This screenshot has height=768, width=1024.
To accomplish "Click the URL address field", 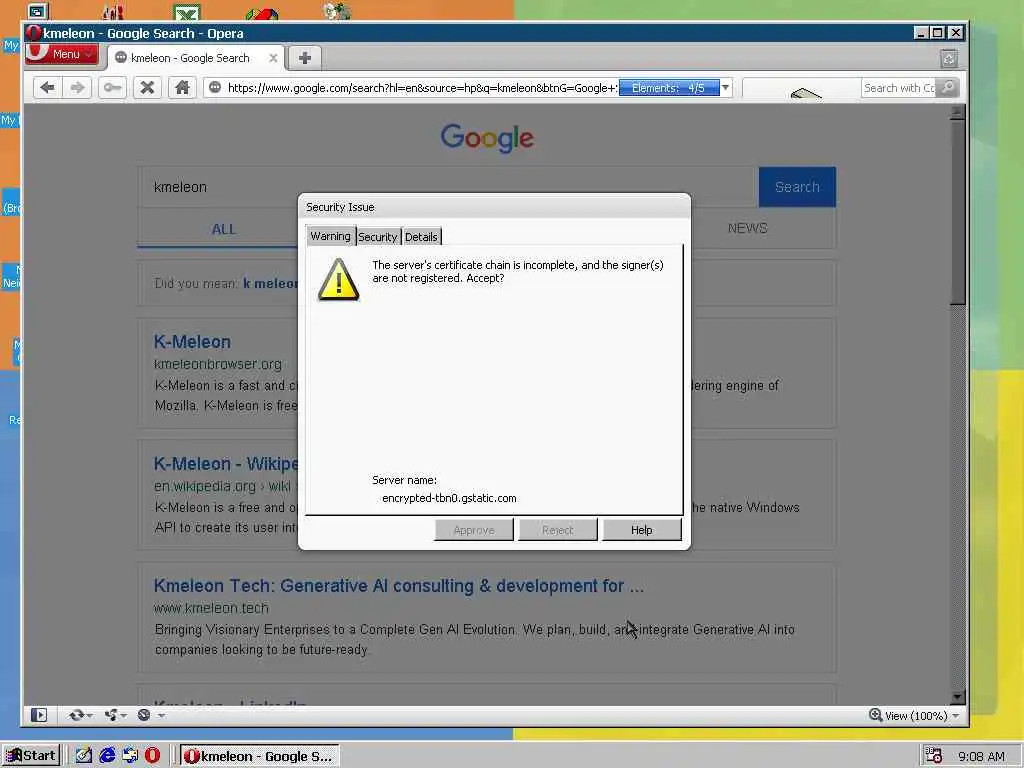I will pyautogui.click(x=421, y=88).
